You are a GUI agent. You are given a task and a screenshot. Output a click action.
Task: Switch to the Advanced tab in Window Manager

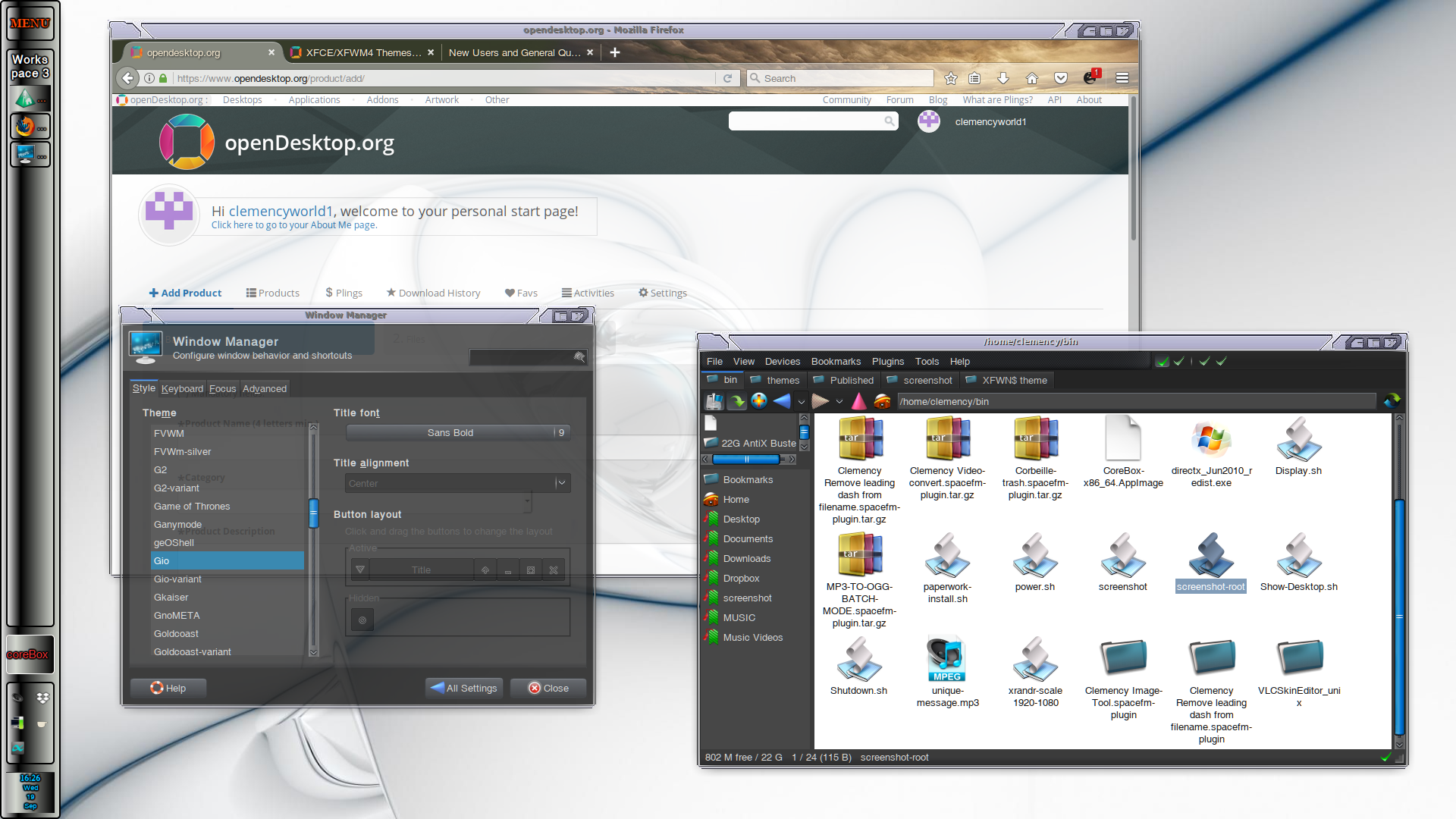[x=265, y=388]
